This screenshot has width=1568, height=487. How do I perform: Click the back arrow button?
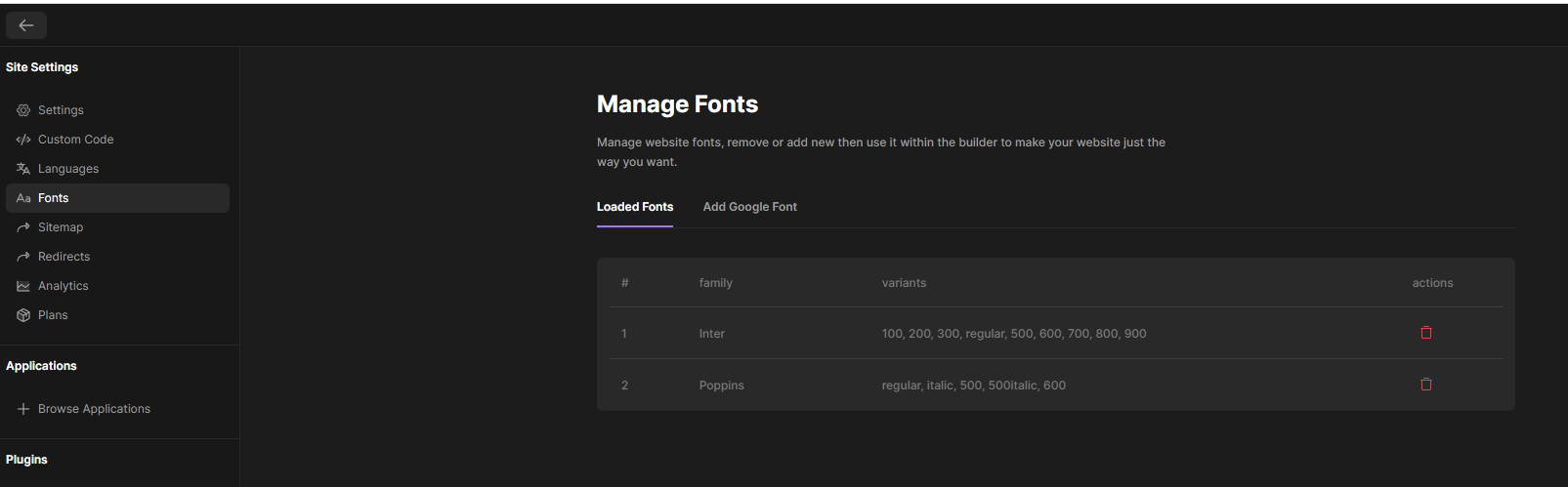pyautogui.click(x=26, y=25)
